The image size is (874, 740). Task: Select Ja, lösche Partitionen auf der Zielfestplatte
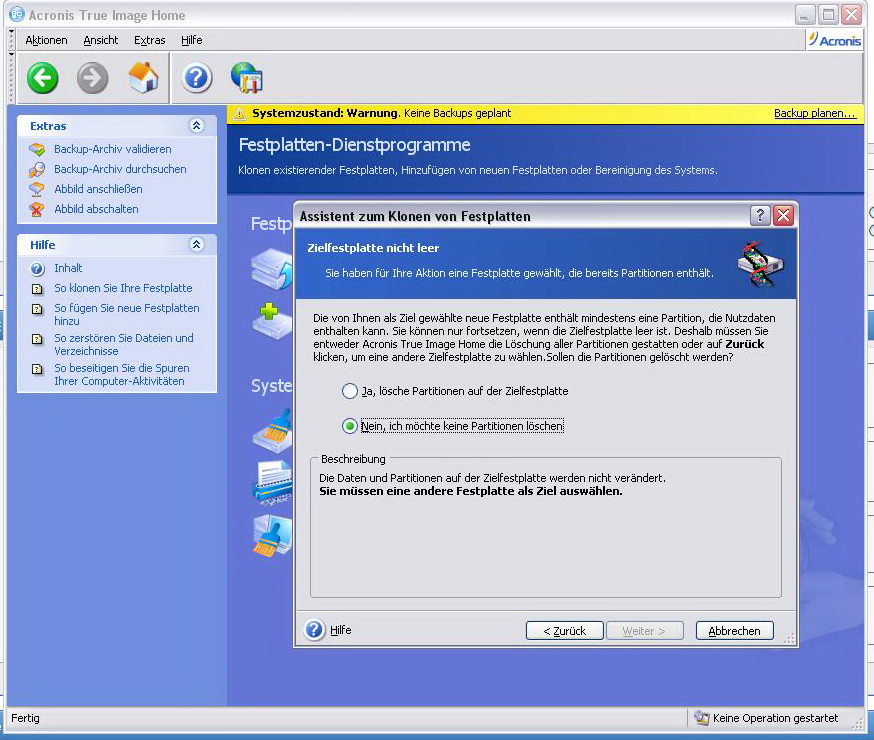pos(349,391)
